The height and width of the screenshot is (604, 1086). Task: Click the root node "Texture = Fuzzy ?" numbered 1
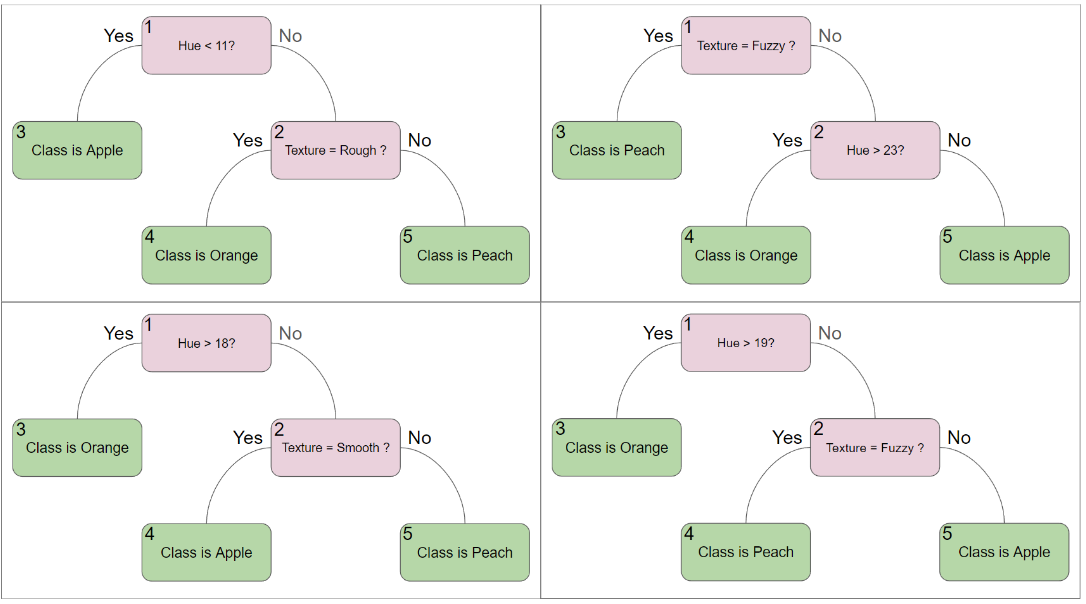[746, 45]
